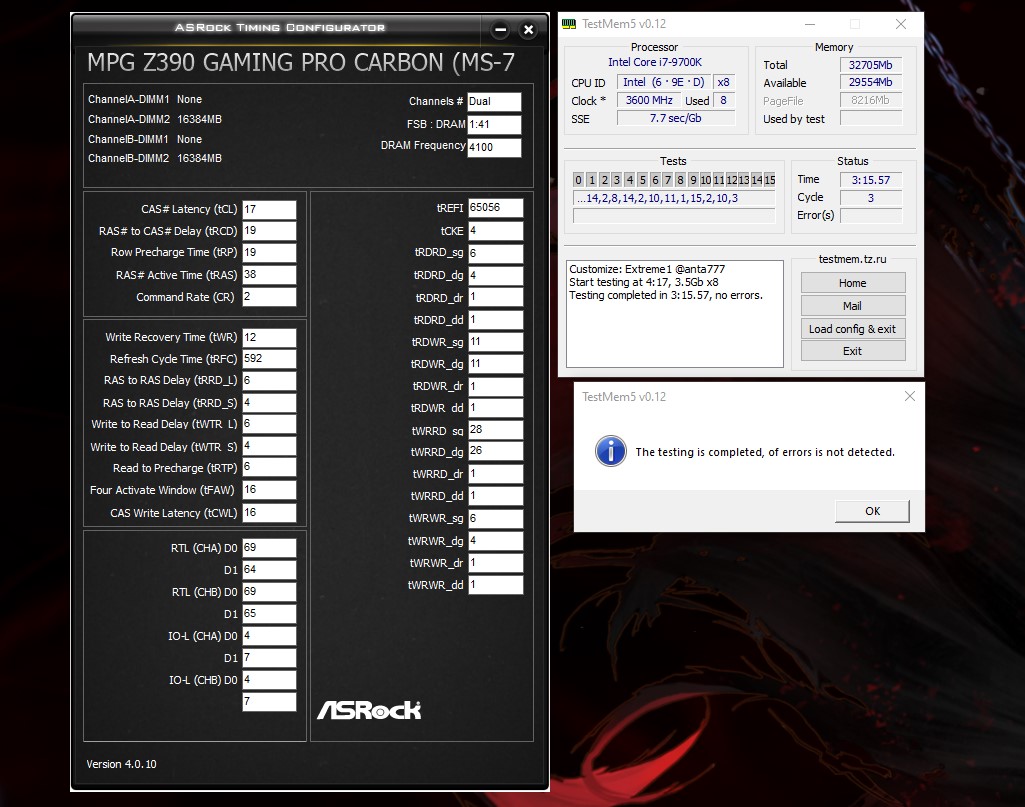Click the tWRWR_dg value field

[496, 541]
